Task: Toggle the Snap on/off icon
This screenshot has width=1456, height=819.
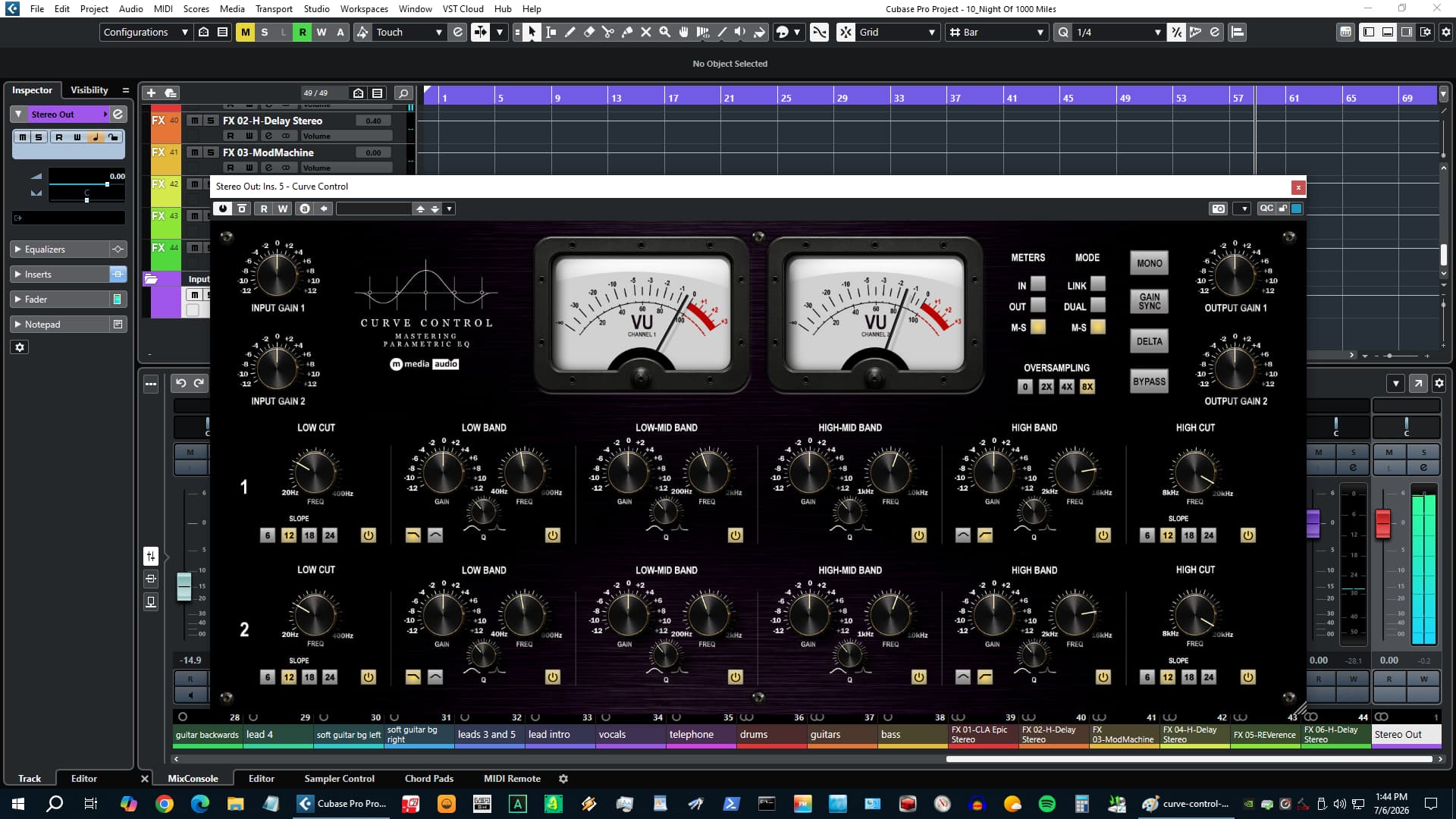Action: pos(846,32)
